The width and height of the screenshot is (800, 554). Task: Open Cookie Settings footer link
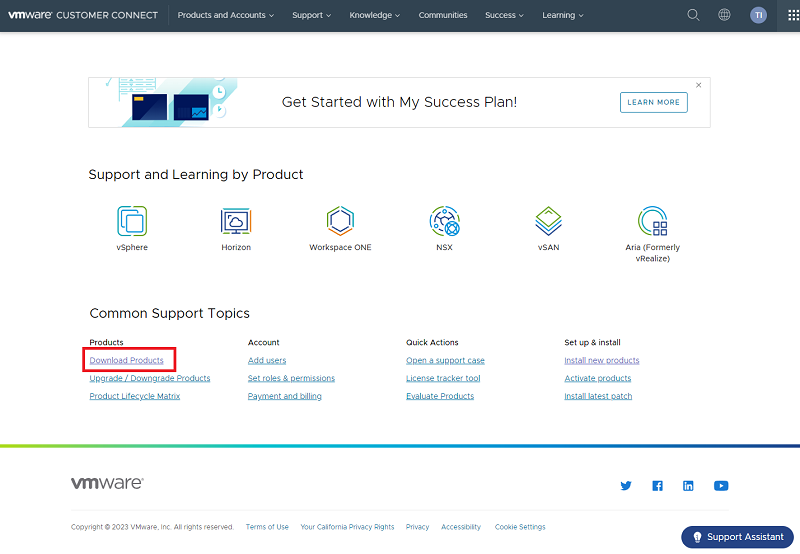[520, 527]
